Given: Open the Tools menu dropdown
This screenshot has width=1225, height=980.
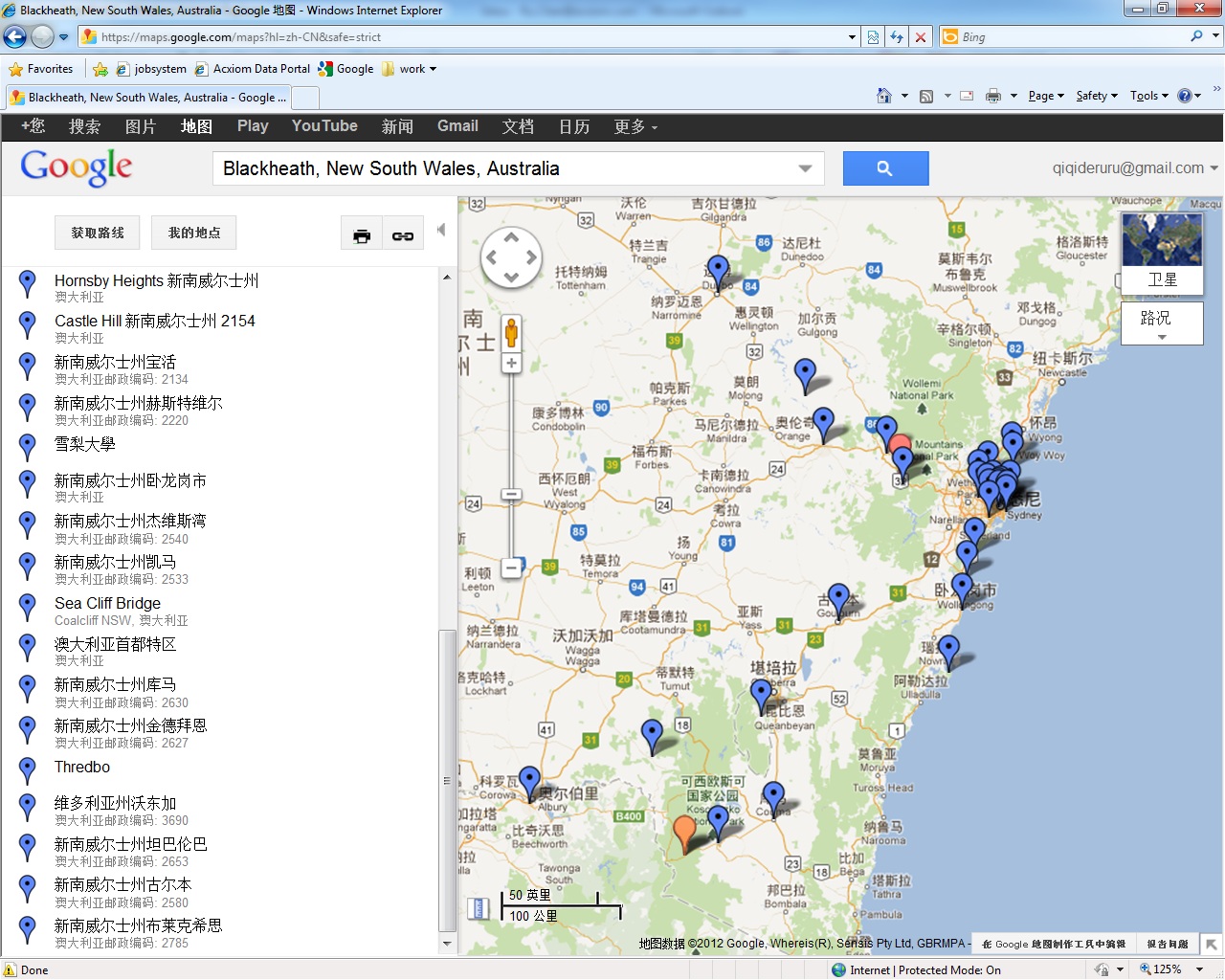Looking at the screenshot, I should [1149, 96].
